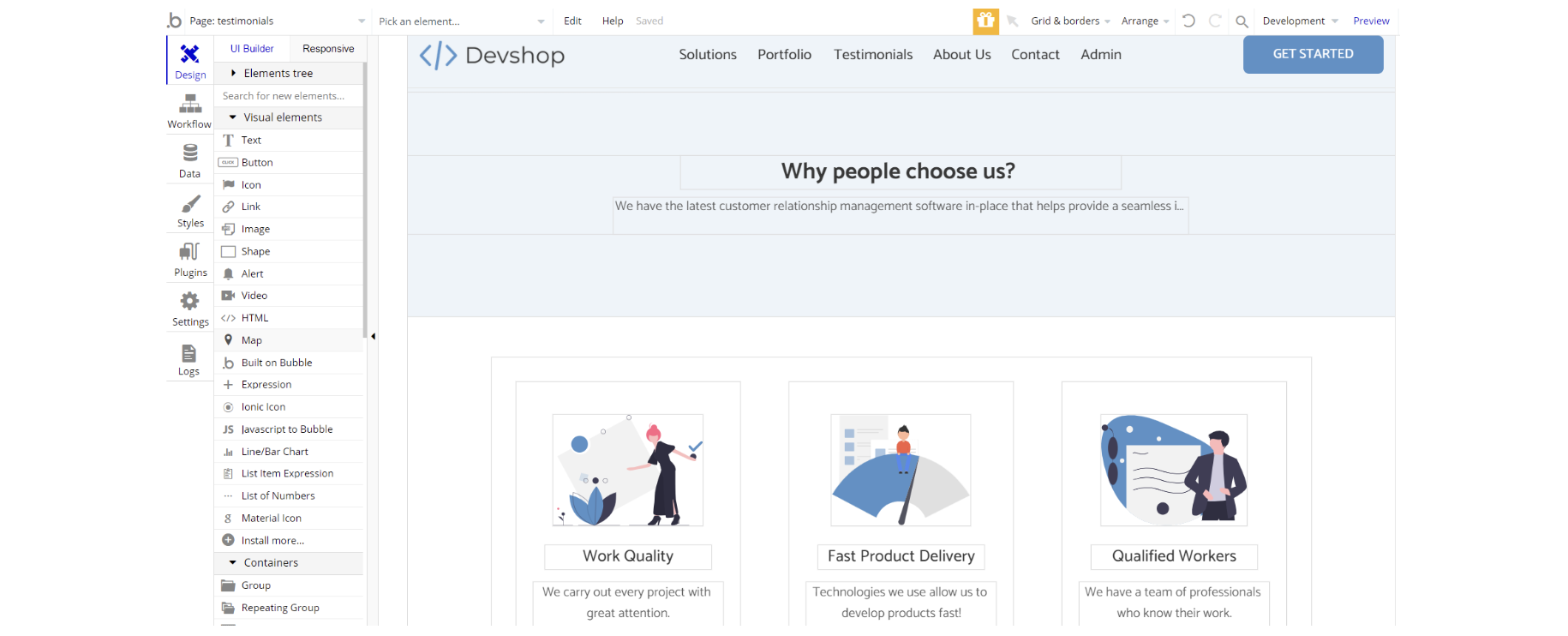1568x636 pixels.
Task: Click the Preview link
Action: 1371,21
